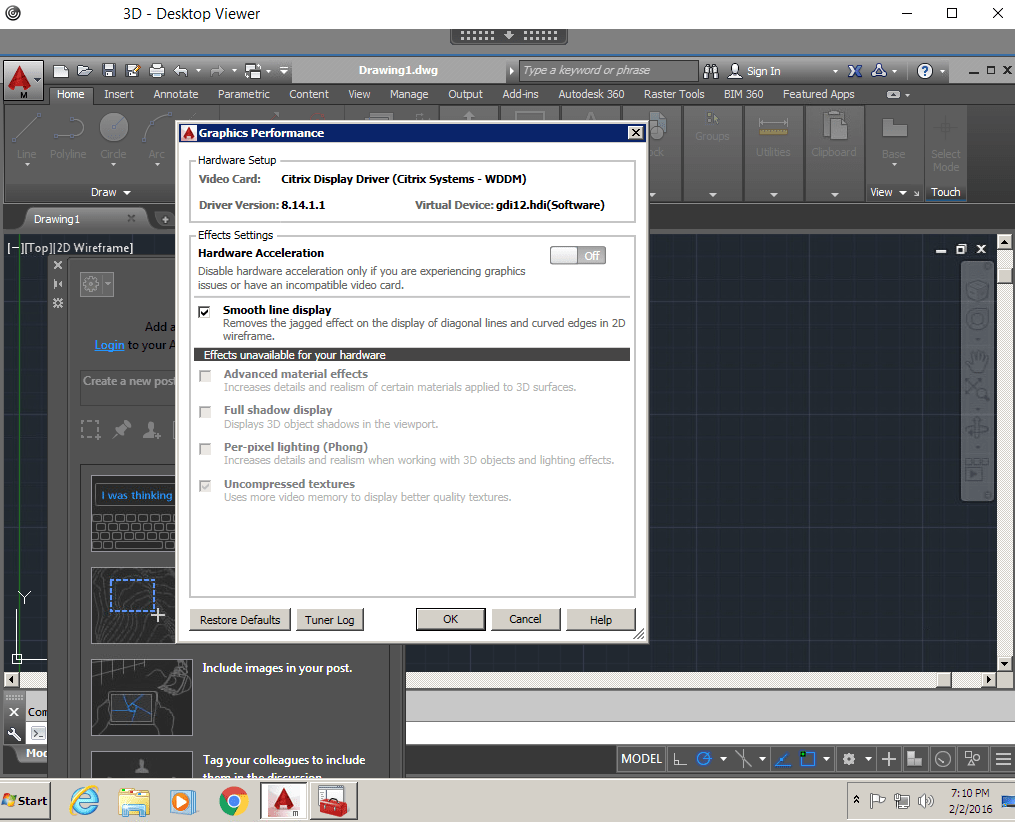Switch to the Insert ribbon tab
The width and height of the screenshot is (1015, 822).
coord(119,94)
